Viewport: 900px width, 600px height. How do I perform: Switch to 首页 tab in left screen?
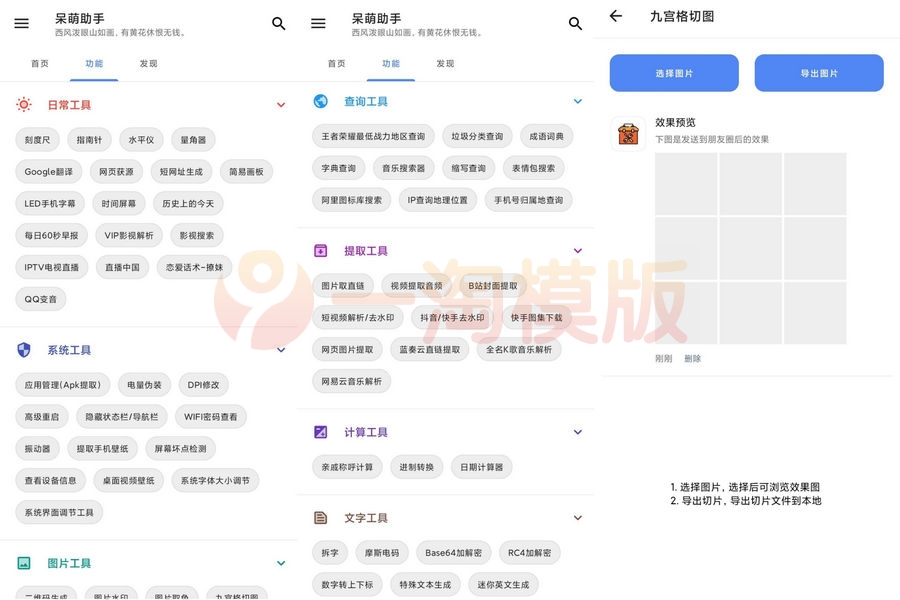(40, 64)
